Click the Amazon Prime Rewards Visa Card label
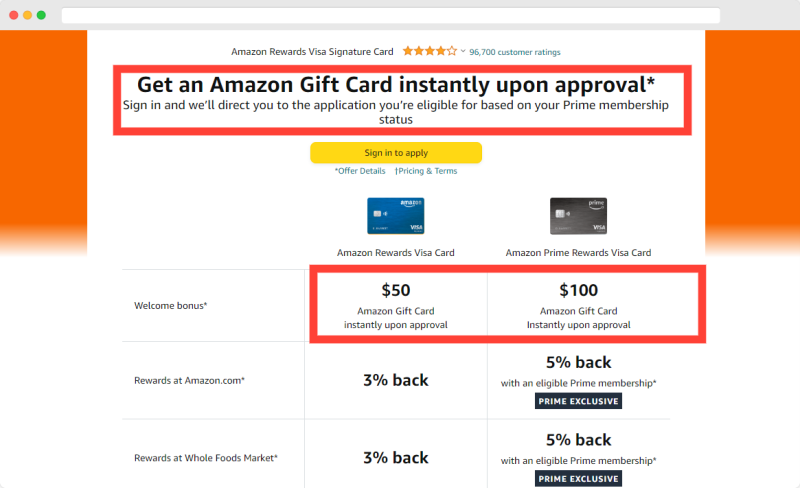Viewport: 800px width, 488px height. click(579, 253)
